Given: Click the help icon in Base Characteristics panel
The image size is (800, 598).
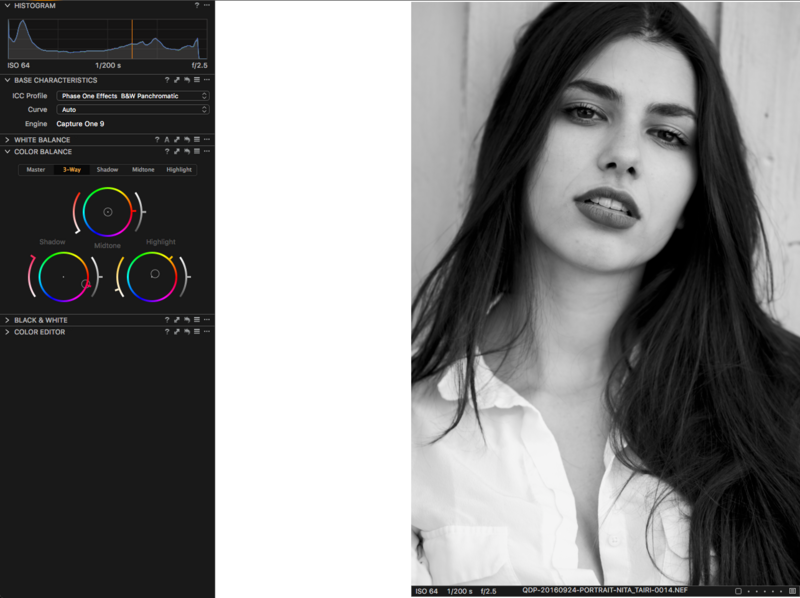Looking at the screenshot, I should [x=167, y=80].
